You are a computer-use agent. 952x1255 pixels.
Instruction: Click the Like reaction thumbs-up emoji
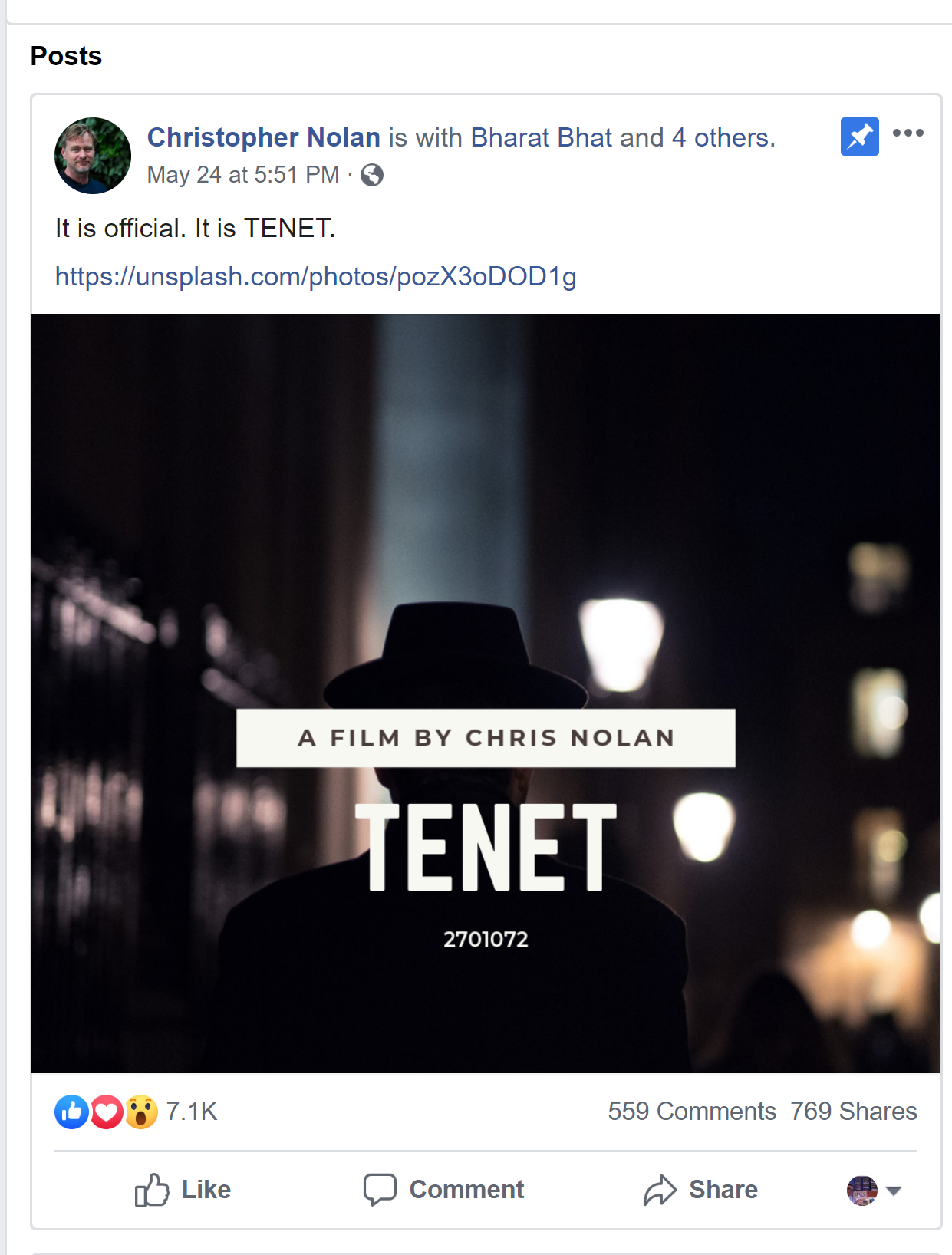coord(71,1112)
